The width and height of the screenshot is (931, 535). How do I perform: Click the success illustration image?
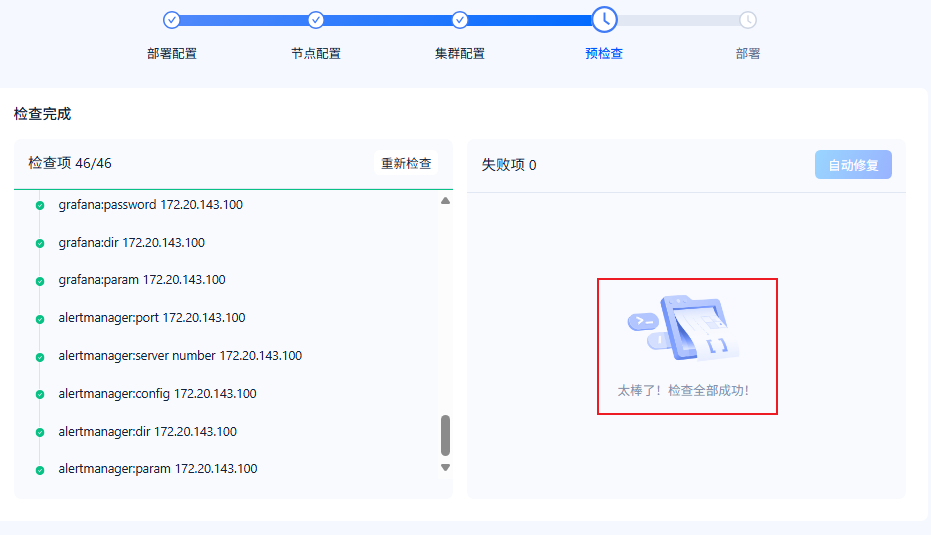click(683, 328)
